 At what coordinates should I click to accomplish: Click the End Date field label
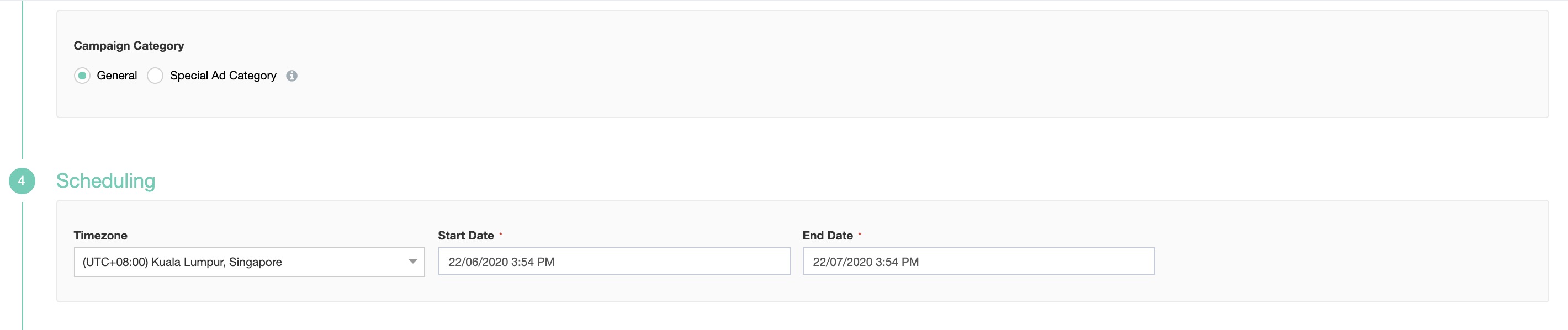827,236
